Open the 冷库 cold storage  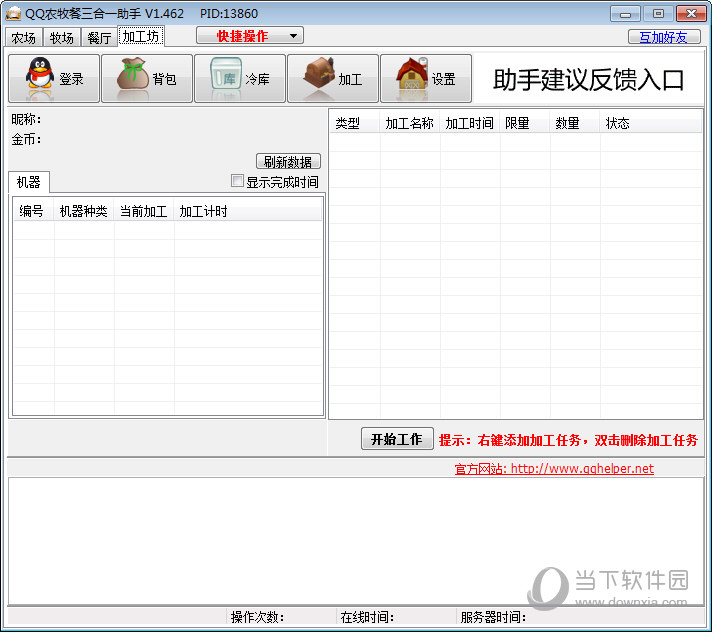[x=240, y=79]
